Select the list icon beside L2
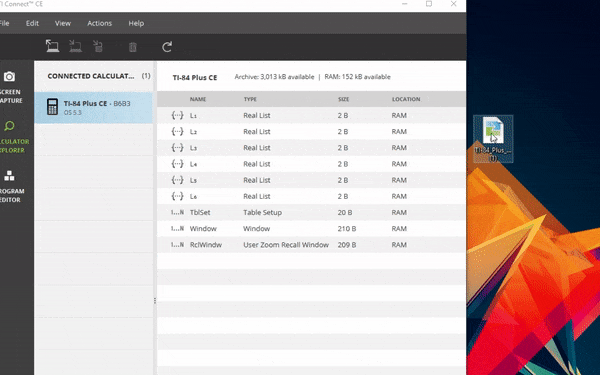The height and width of the screenshot is (375, 600). coord(177,131)
